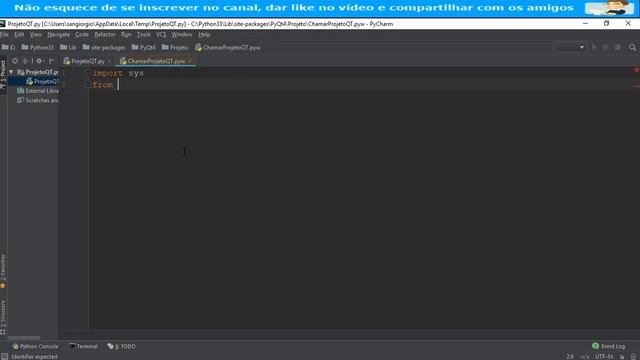640x360 pixels.
Task: Toggle the Structure tool window side tab
Action: [x=3, y=317]
